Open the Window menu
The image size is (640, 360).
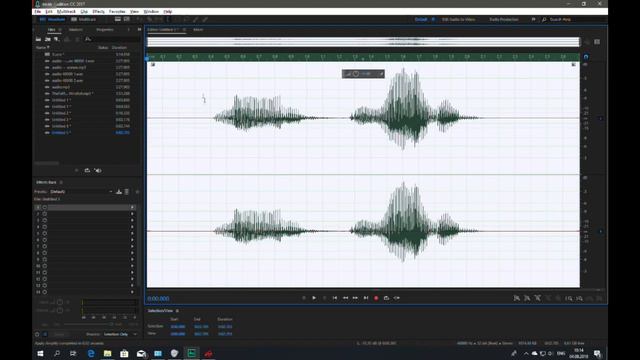click(x=151, y=11)
